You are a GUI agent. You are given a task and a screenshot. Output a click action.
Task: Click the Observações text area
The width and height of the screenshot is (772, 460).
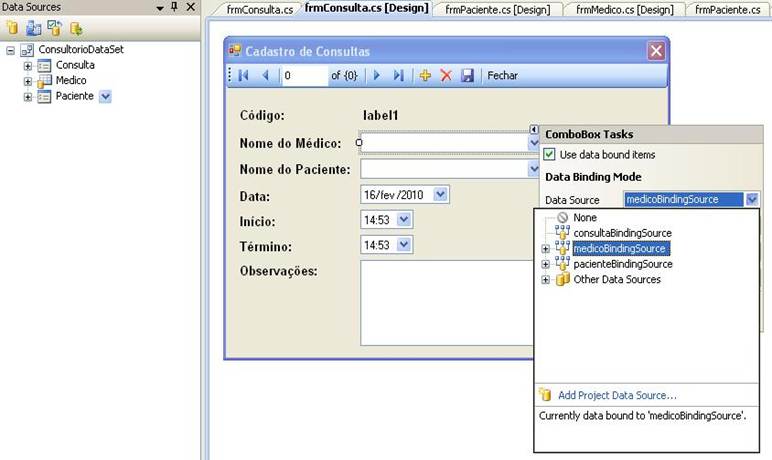447,303
